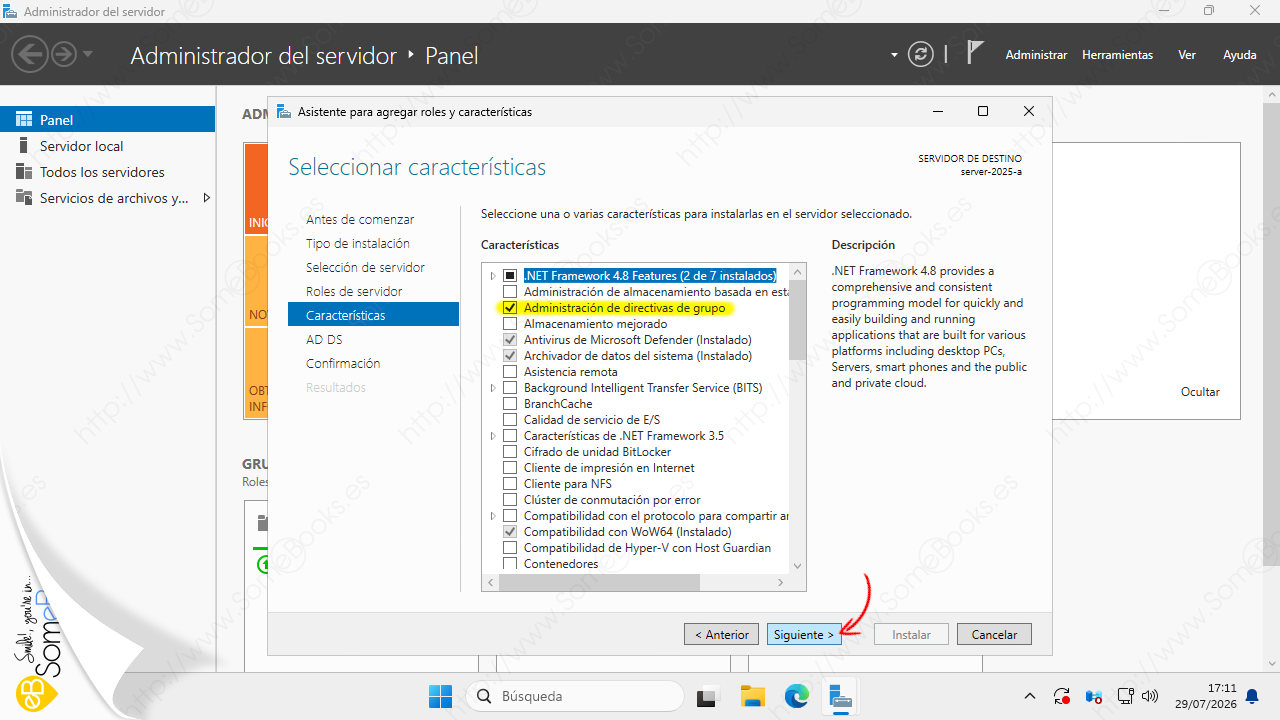Check the Background Intelligent Transfer Service checkbox
The width and height of the screenshot is (1280, 720).
pos(510,388)
